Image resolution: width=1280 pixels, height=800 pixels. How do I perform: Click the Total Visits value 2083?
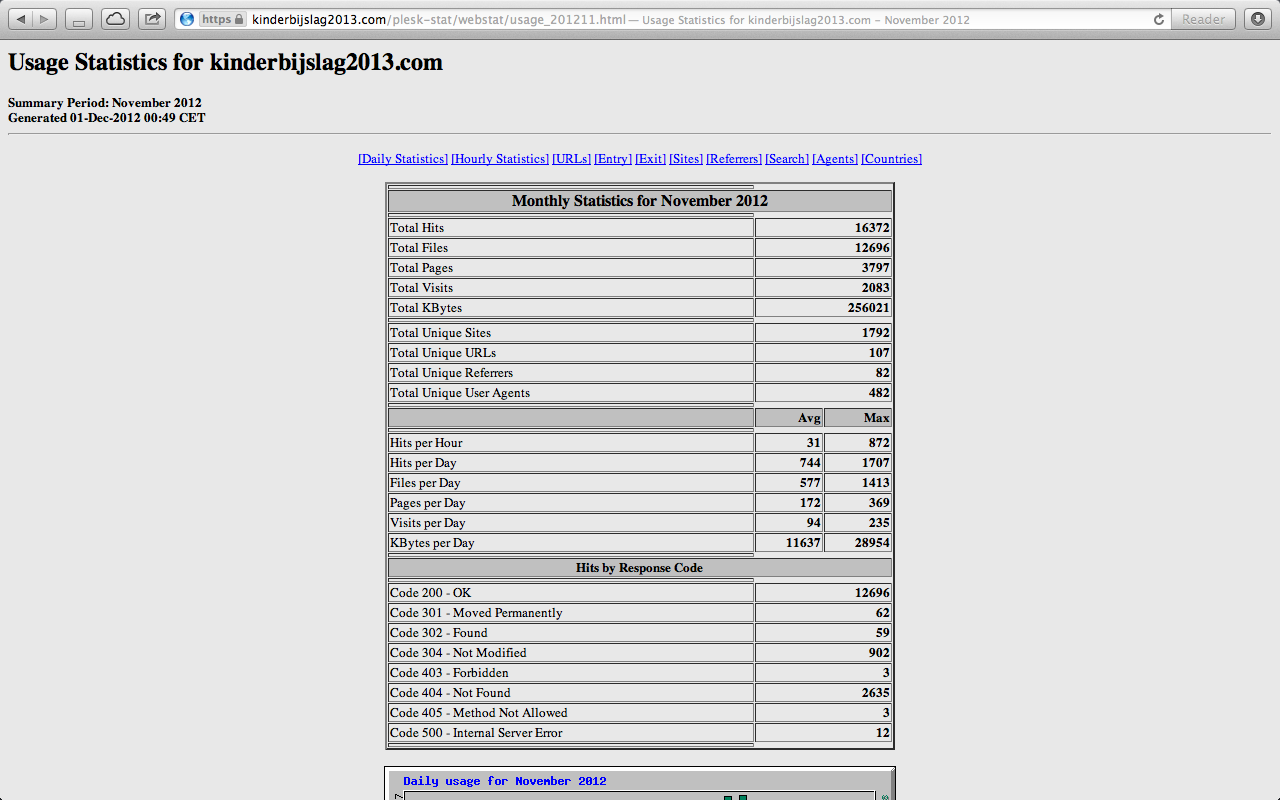tap(876, 288)
